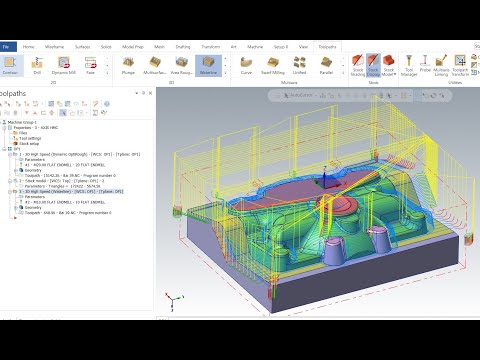Collapse the Properties node in the tree
480x360 pixels.
click(x=5, y=128)
